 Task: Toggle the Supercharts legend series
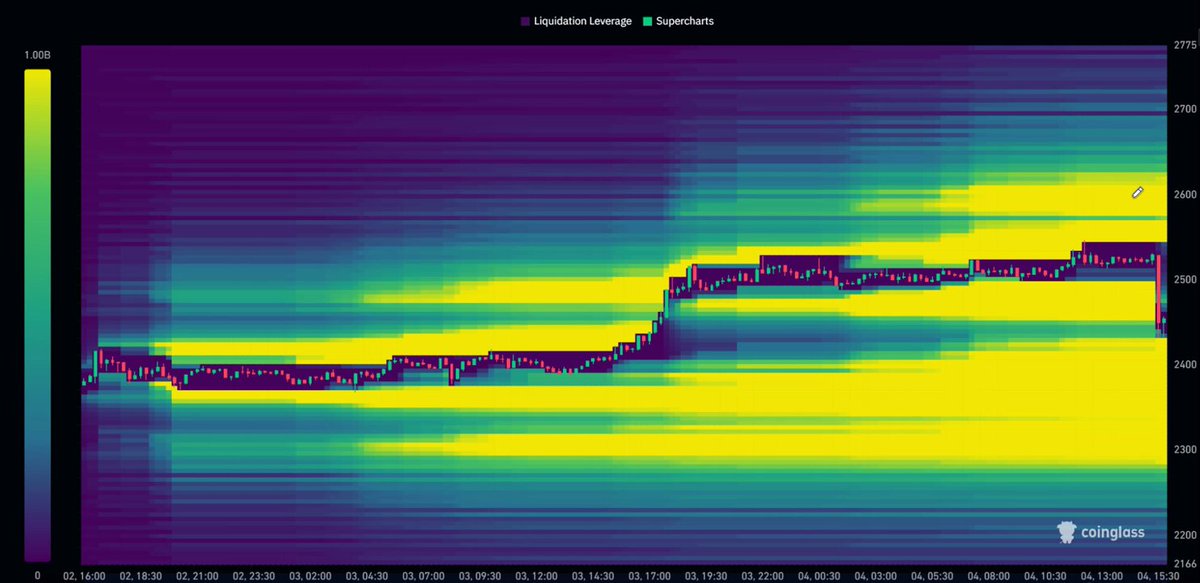[678, 20]
